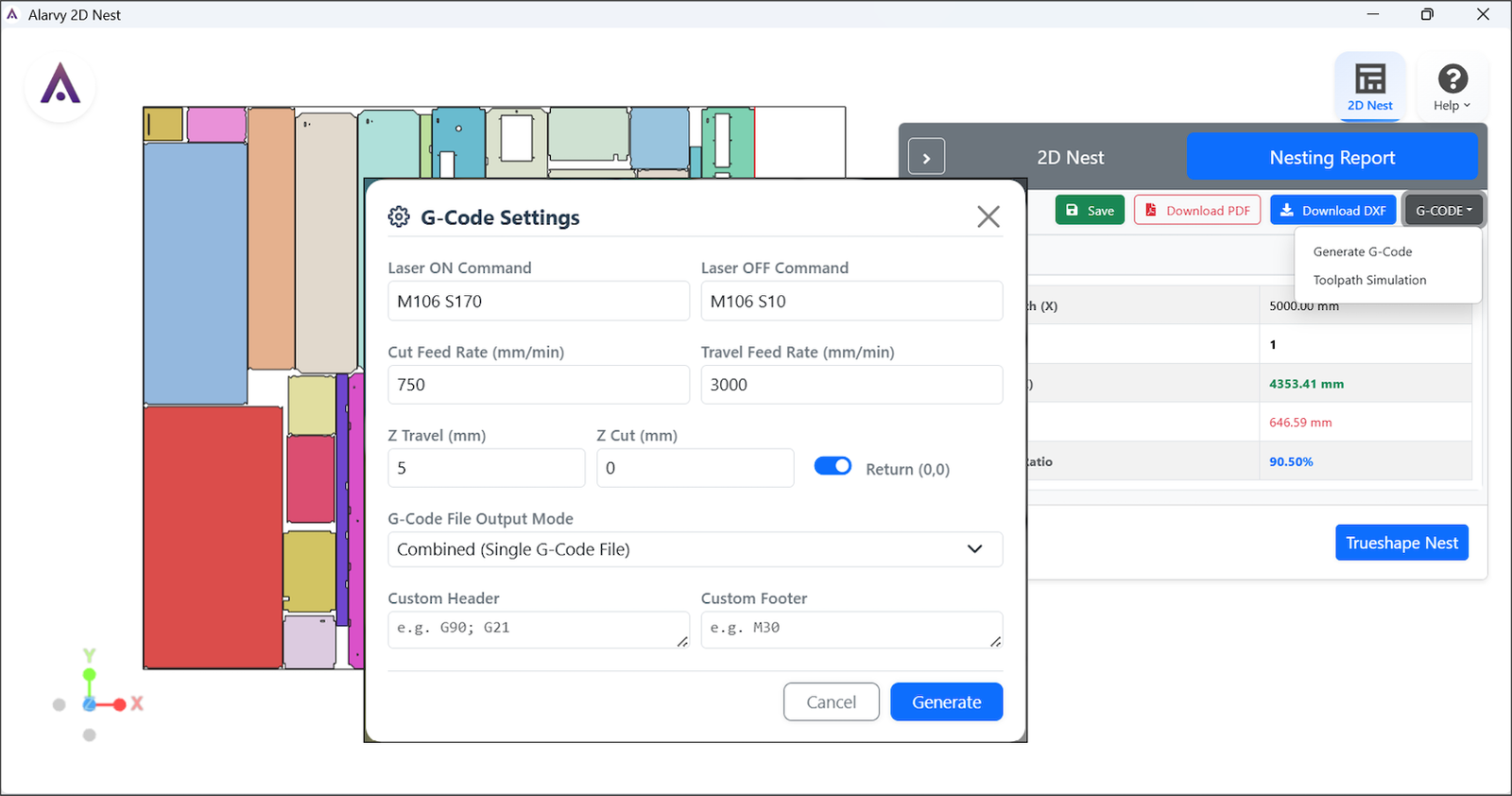Select the pink part in the top row
The height and width of the screenshot is (796, 1512).
coord(216,125)
